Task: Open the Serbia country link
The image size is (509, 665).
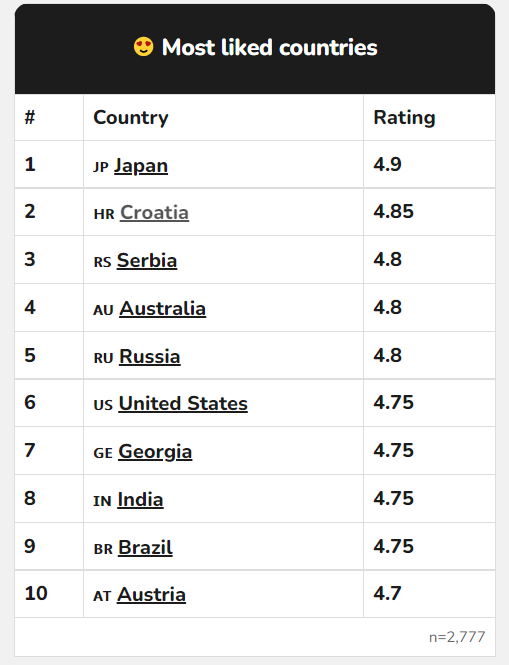Action: 147,260
